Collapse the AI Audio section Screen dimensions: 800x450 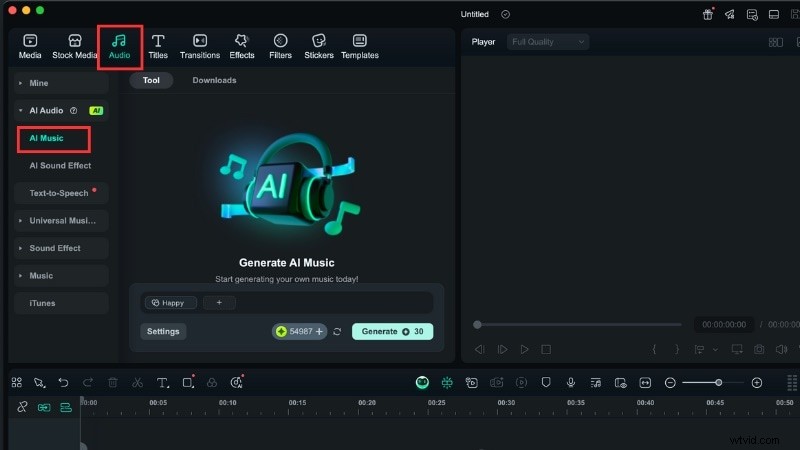(x=20, y=111)
